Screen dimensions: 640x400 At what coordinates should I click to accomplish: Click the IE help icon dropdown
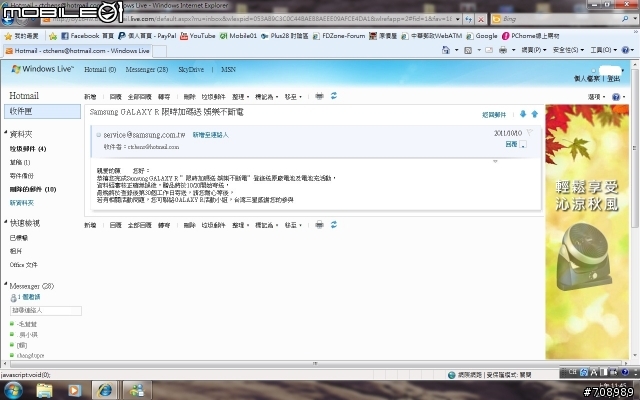click(x=628, y=50)
